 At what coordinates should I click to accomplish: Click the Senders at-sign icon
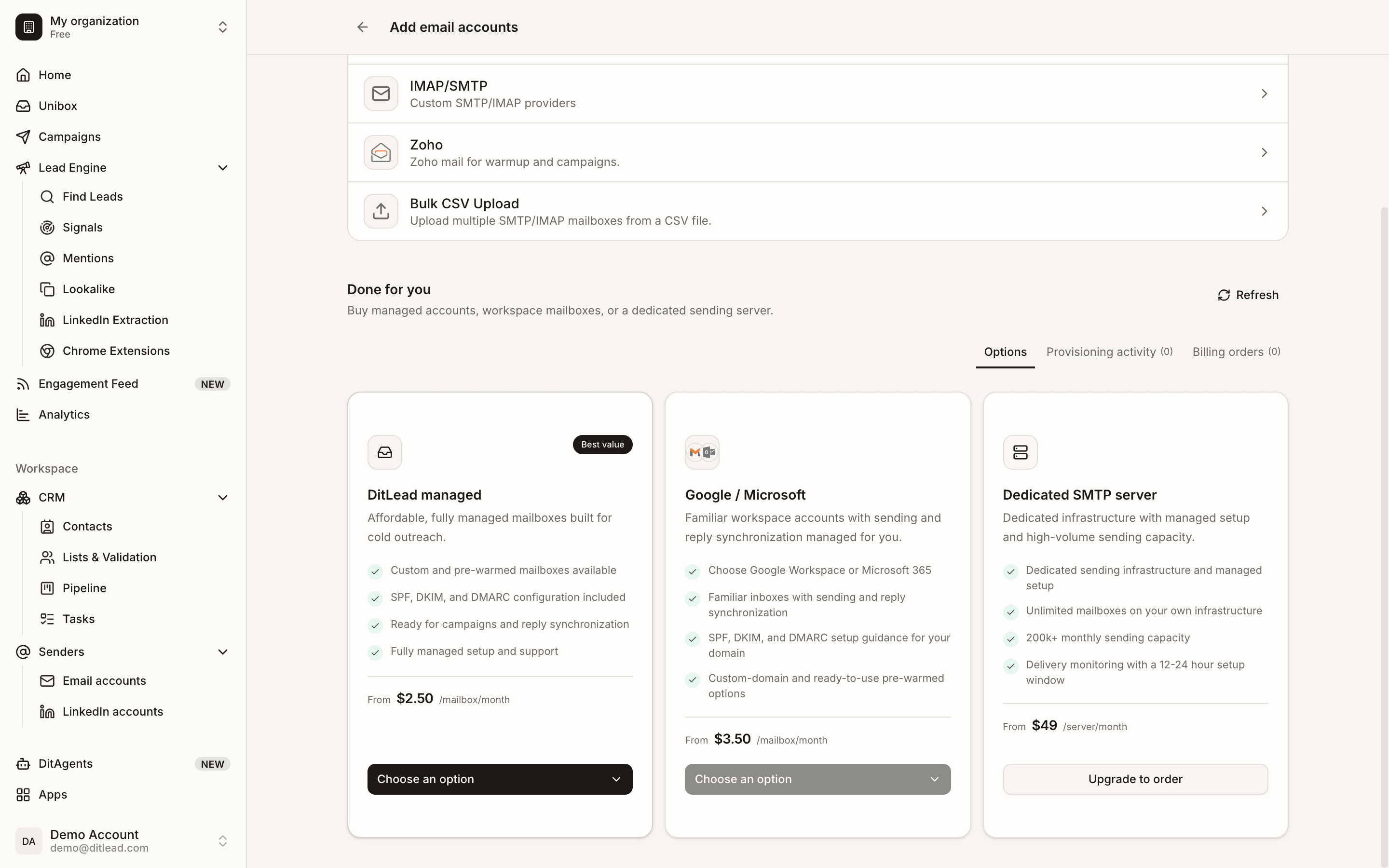click(23, 652)
